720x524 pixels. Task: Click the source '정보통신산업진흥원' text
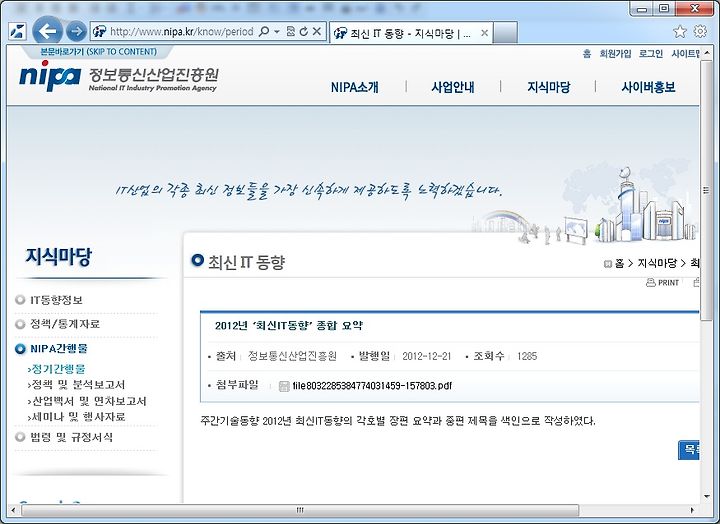pyautogui.click(x=292, y=356)
